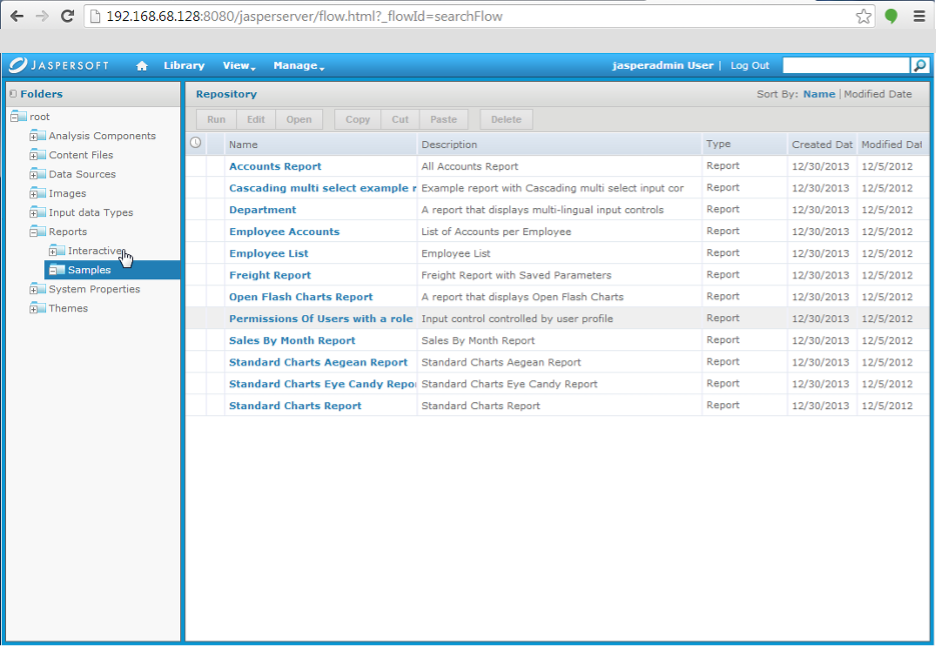936x646 pixels.
Task: Click the Name column header
Action: click(321, 144)
